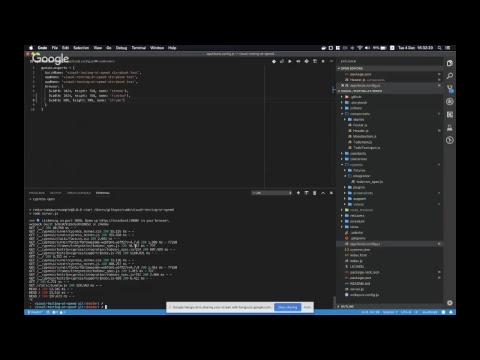This screenshot has height=360, width=480.
Task: Open the Search view in the activity bar
Action: coord(450,76)
